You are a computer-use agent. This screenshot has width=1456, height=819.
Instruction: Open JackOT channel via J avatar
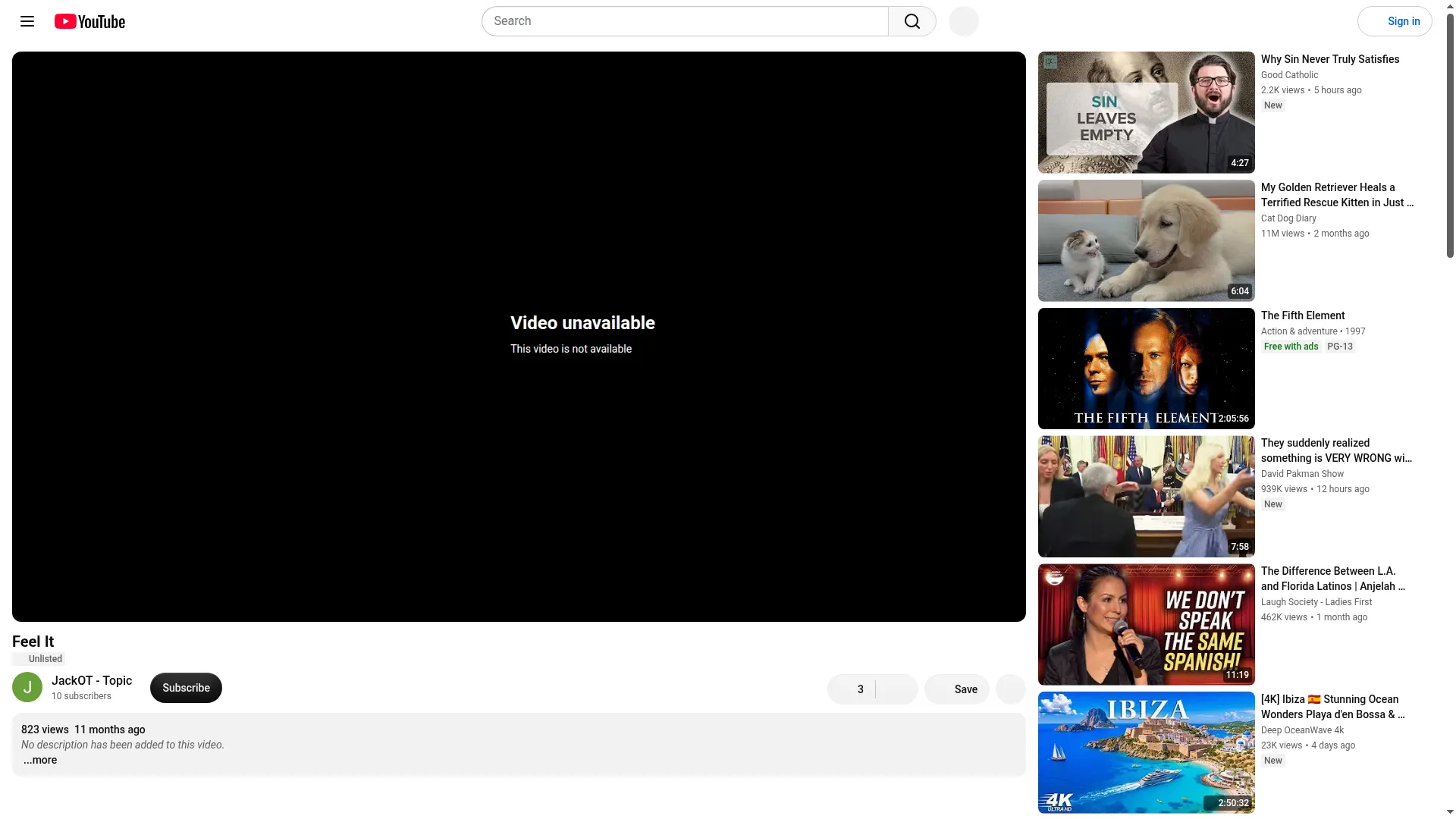27,687
